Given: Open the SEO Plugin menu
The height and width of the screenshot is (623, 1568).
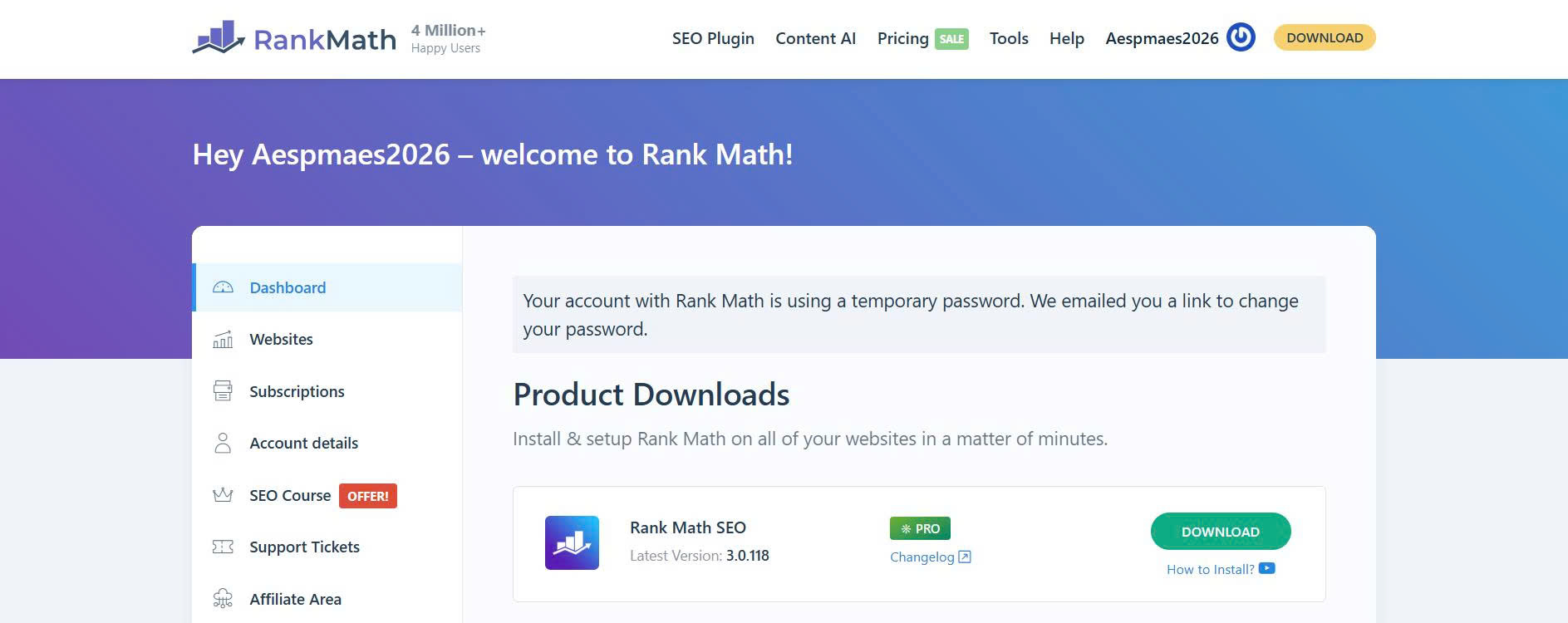Looking at the screenshot, I should click(x=713, y=38).
